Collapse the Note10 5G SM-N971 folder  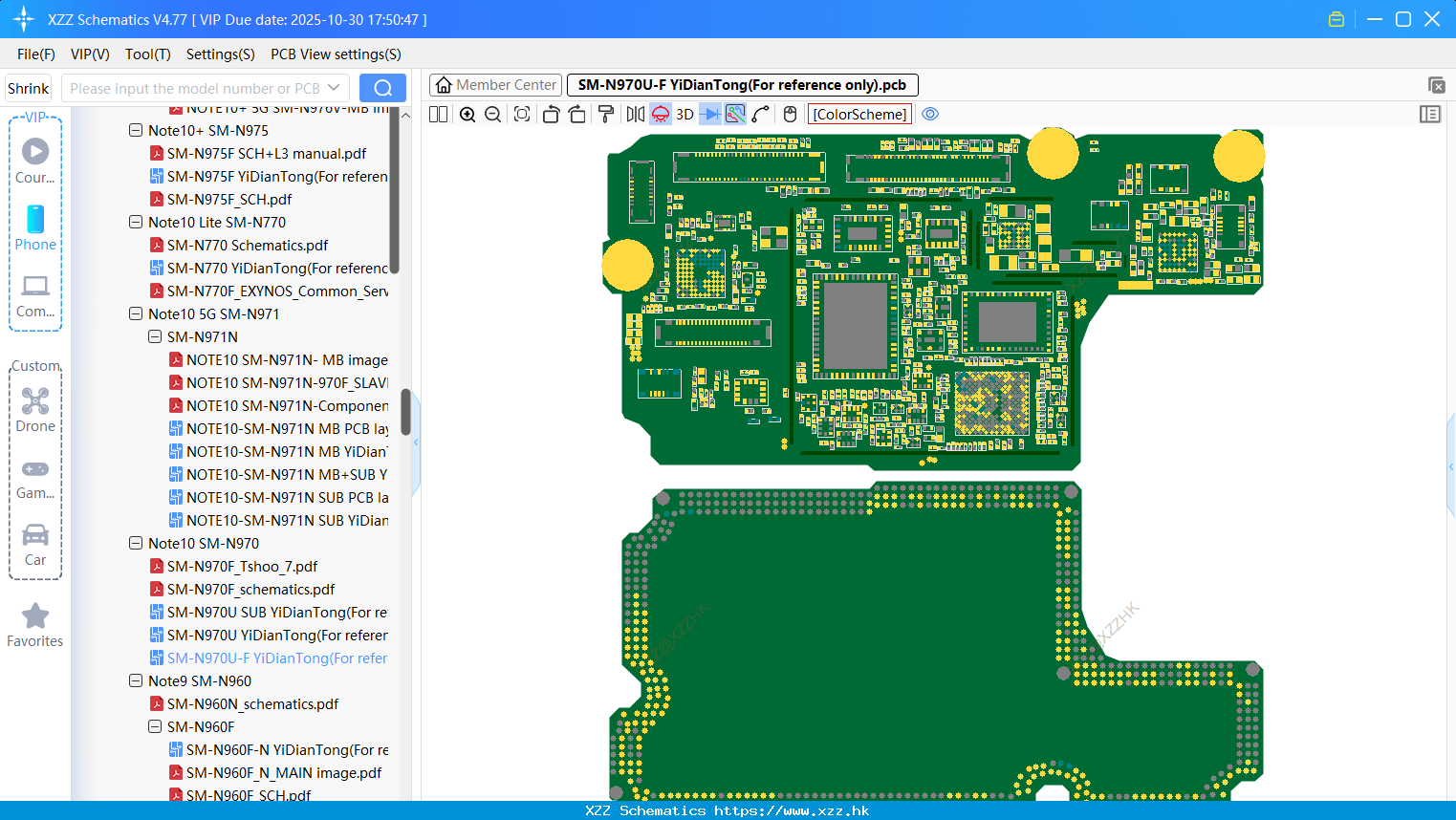[136, 313]
